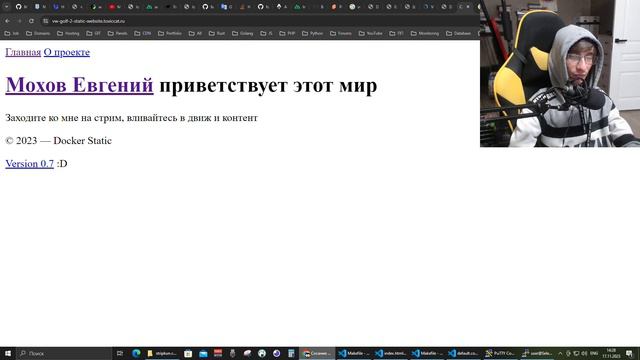The width and height of the screenshot is (640, 360).
Task: Open the tab search chevron button
Action: click(x=6, y=7)
